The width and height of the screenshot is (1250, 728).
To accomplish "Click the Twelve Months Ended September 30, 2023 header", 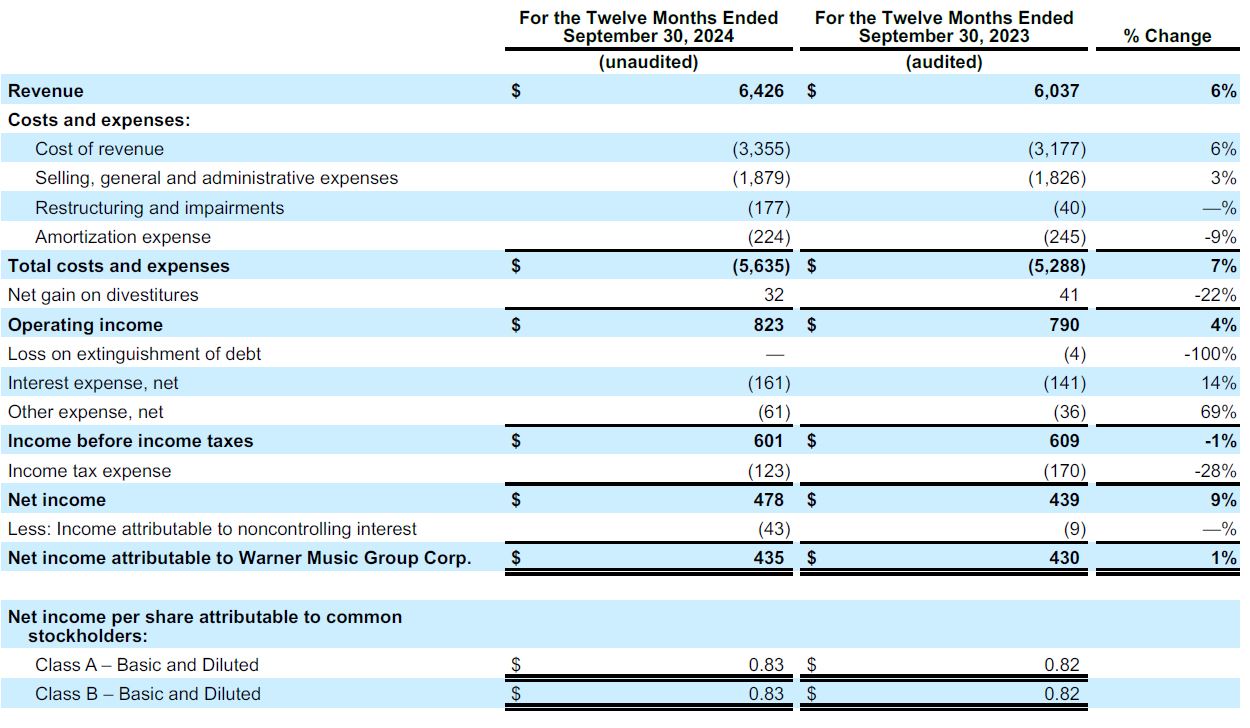I will [944, 26].
